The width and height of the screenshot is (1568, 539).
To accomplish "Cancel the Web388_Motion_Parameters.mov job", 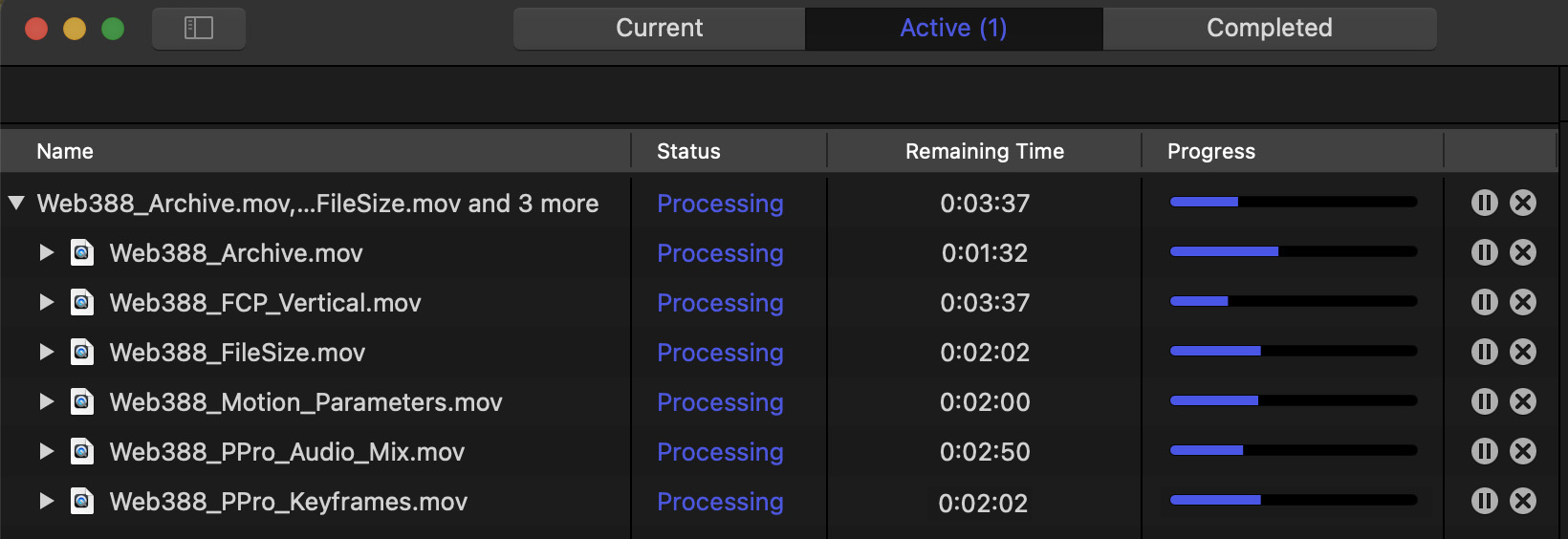I will 1523,401.
